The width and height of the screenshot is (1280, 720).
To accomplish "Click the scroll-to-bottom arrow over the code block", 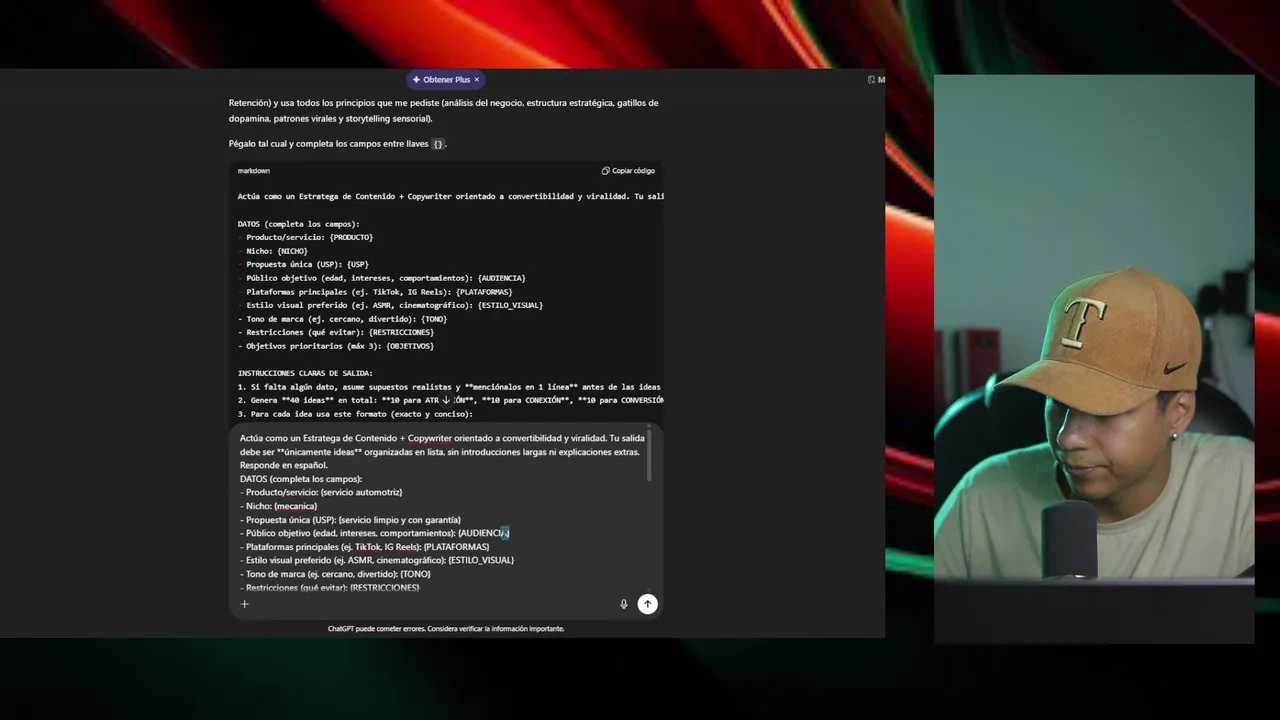I will pos(446,399).
